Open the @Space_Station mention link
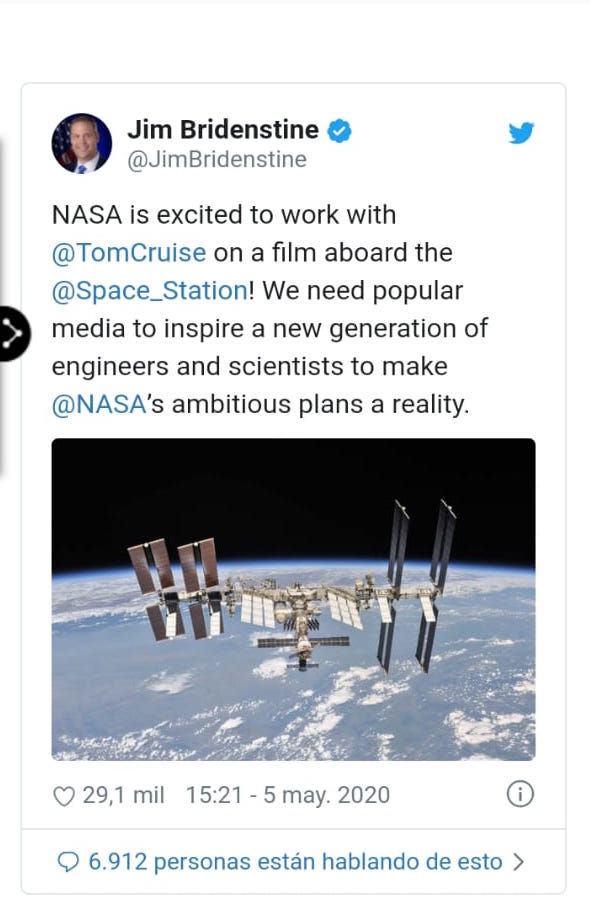 click(150, 290)
